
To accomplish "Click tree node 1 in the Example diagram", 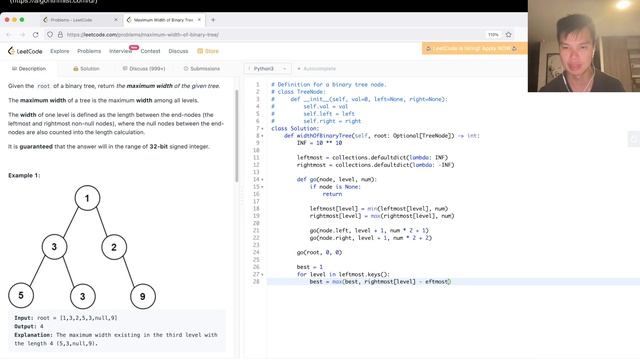I will click(x=87, y=198).
